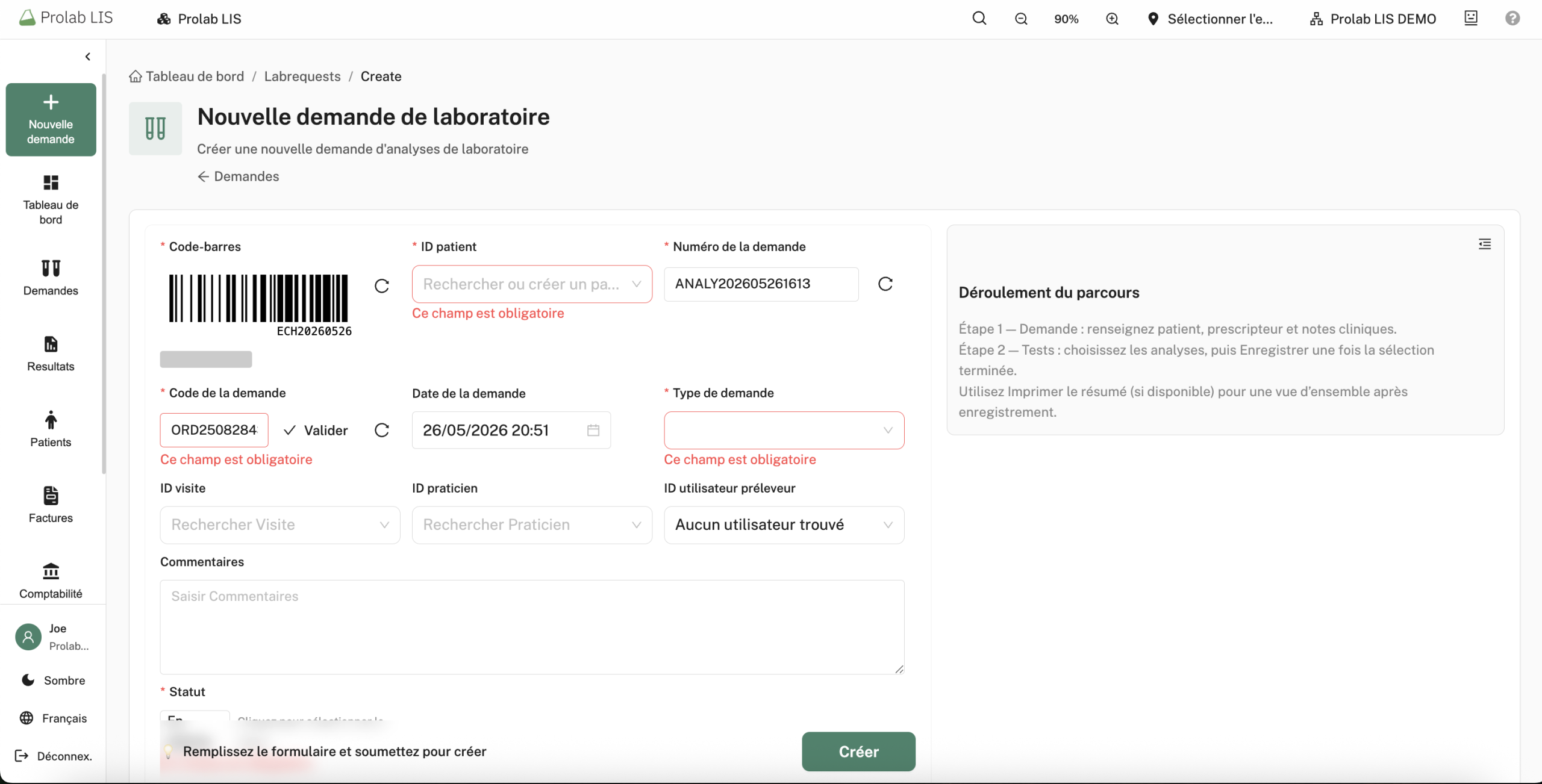
Task: Open the help question mark icon
Action: click(1512, 18)
